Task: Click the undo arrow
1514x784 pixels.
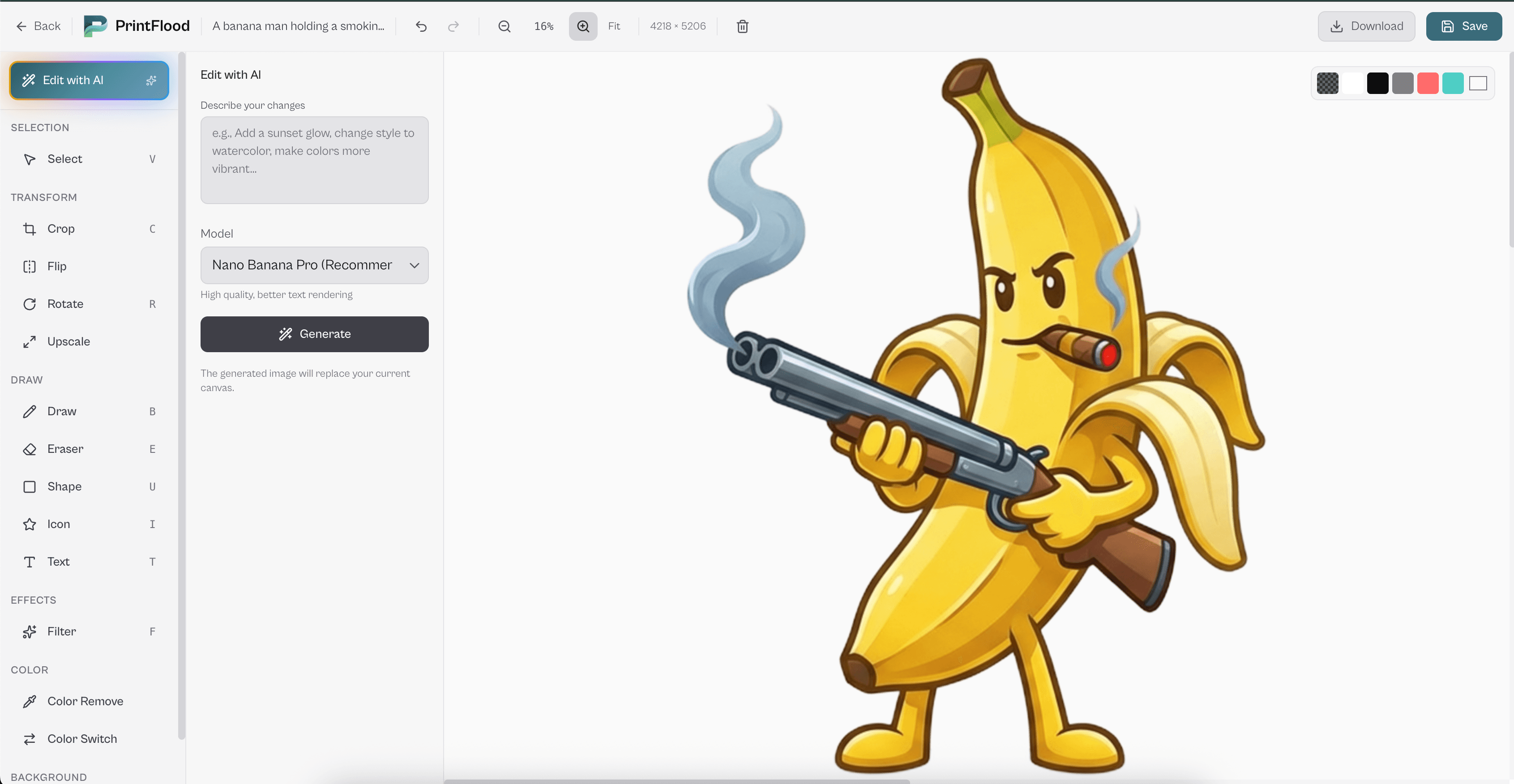Action: (421, 26)
